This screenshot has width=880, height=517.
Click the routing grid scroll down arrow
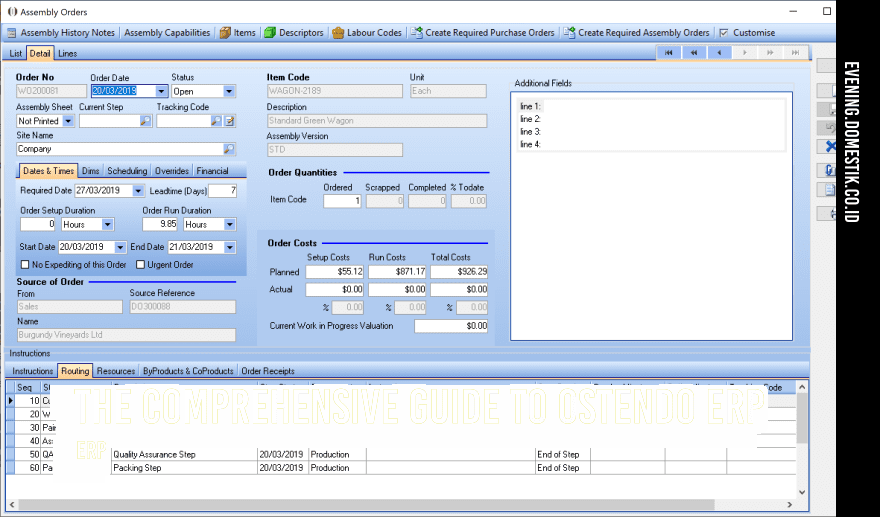[x=802, y=492]
